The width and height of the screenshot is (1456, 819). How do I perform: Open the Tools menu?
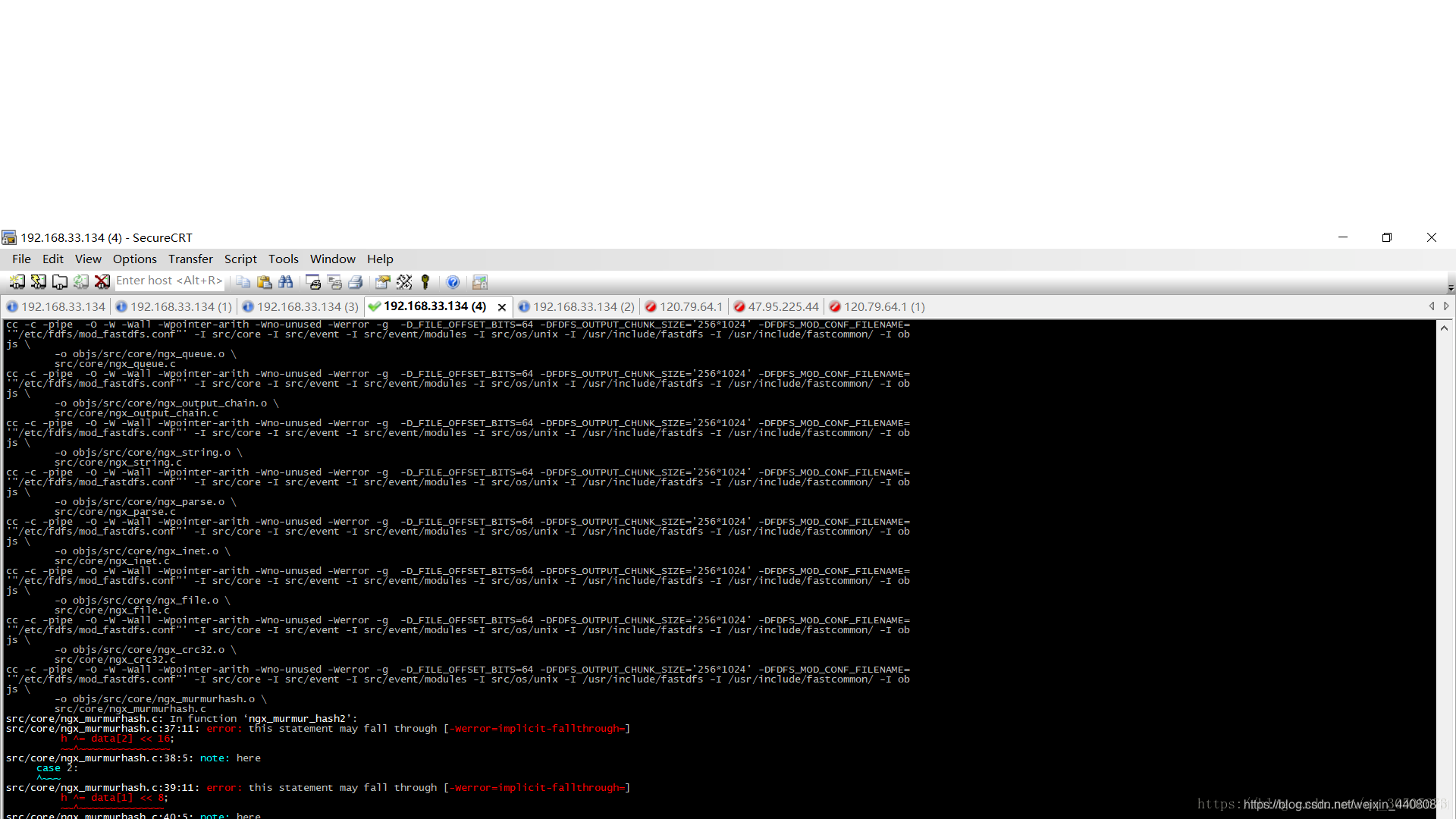pos(284,259)
